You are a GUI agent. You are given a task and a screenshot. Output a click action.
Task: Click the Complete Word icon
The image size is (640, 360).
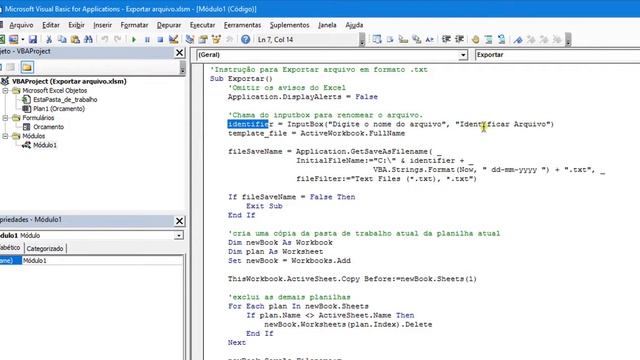point(429,40)
